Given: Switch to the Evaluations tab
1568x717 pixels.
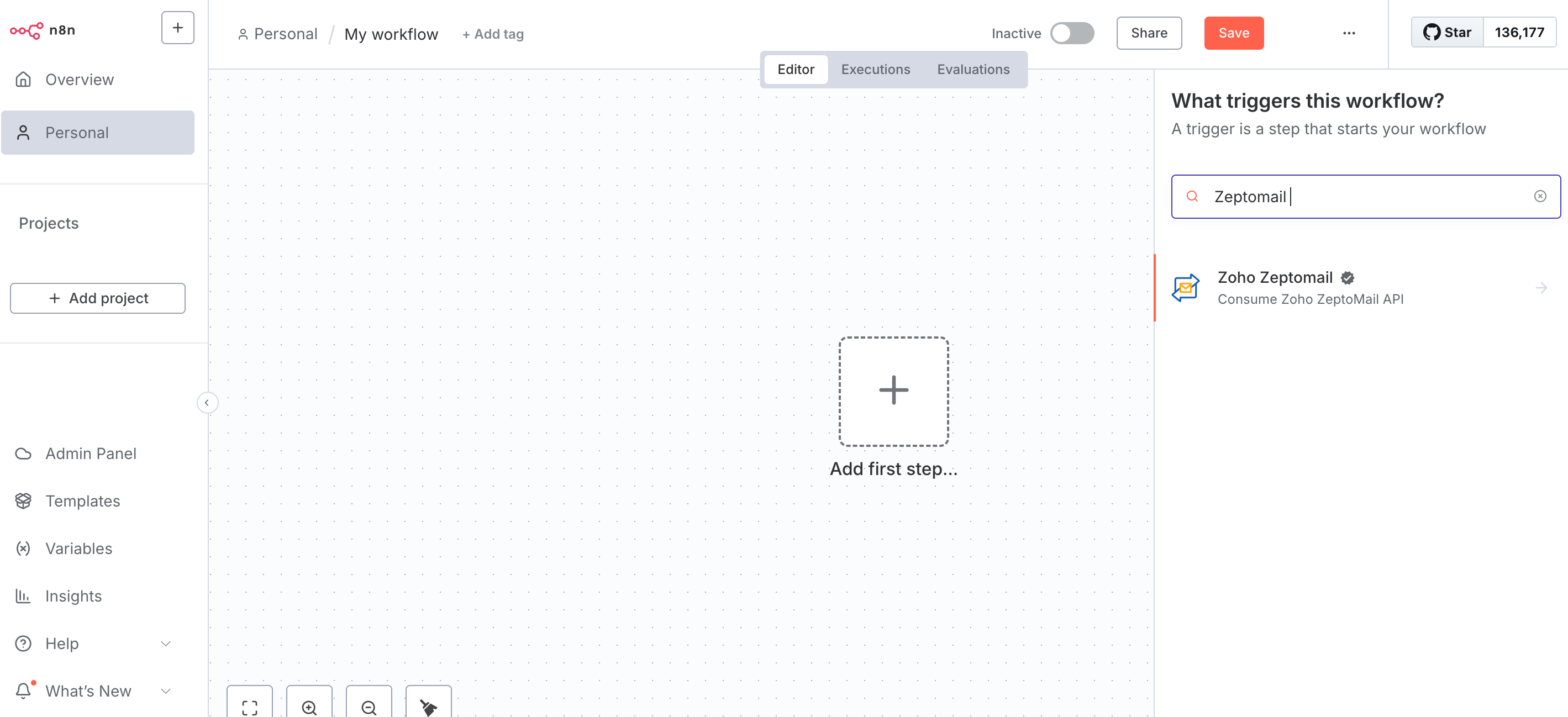Looking at the screenshot, I should pos(973,70).
